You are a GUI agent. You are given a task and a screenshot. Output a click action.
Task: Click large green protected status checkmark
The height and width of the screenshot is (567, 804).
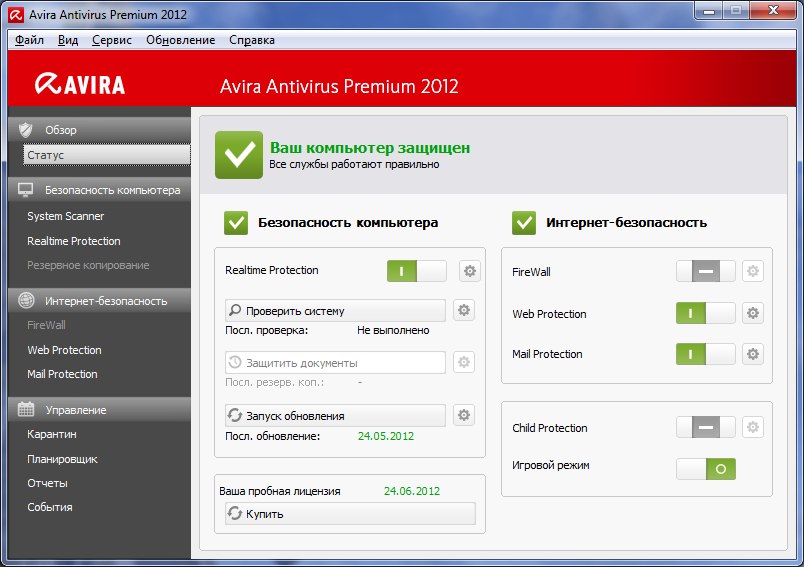pyautogui.click(x=239, y=155)
